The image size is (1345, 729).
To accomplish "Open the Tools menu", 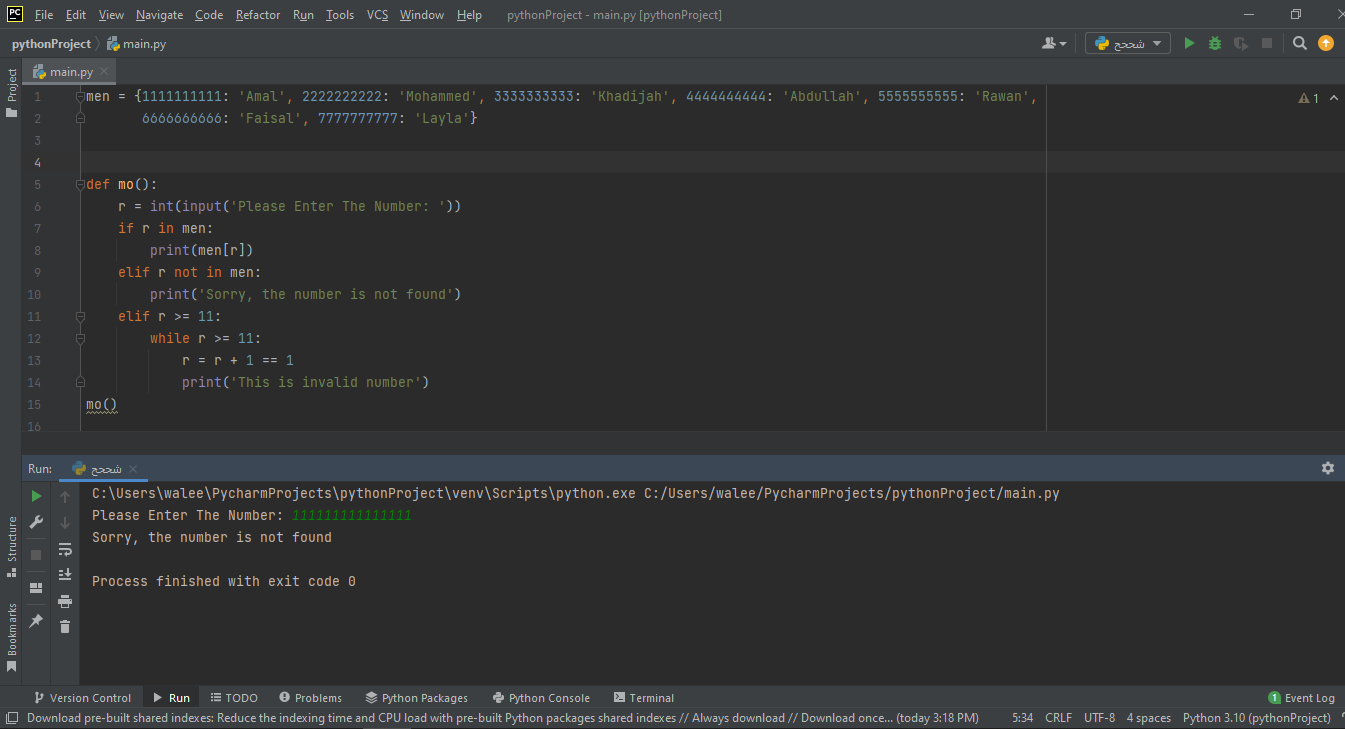I will click(x=340, y=15).
